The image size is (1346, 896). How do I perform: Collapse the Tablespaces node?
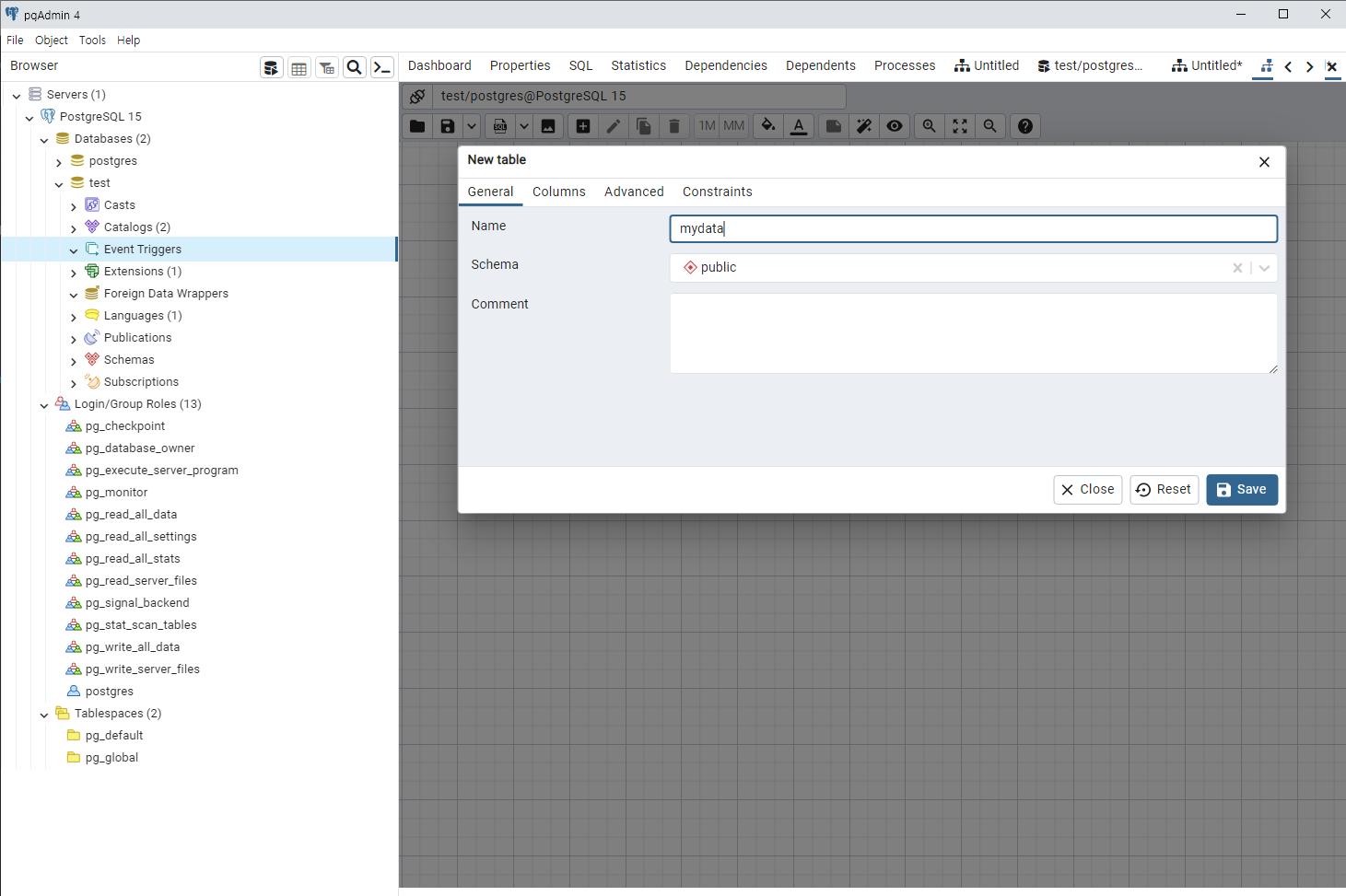[x=44, y=715]
